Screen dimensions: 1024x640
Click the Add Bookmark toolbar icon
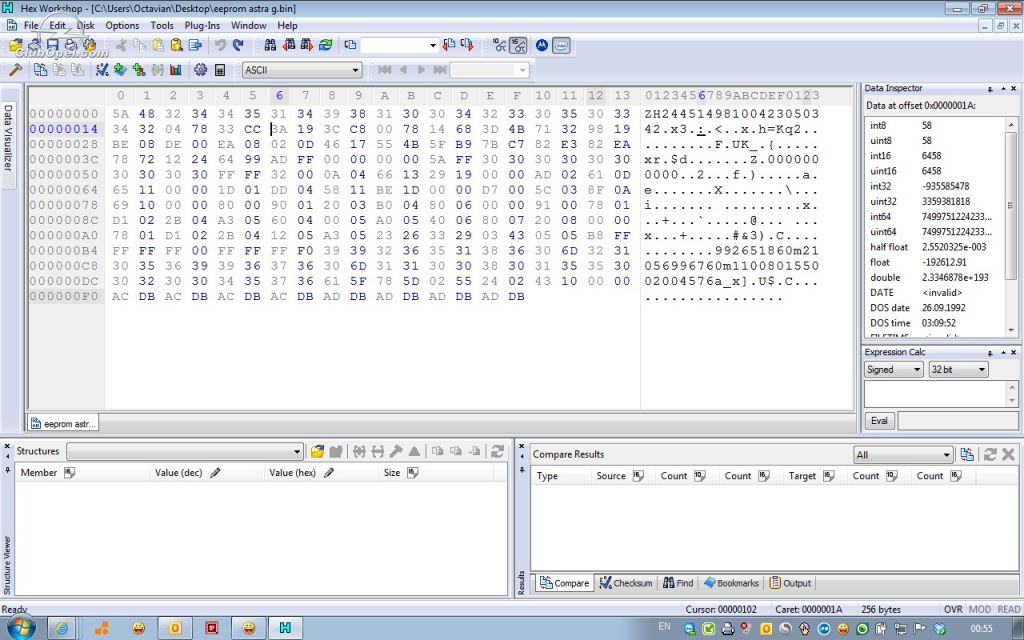(x=120, y=70)
